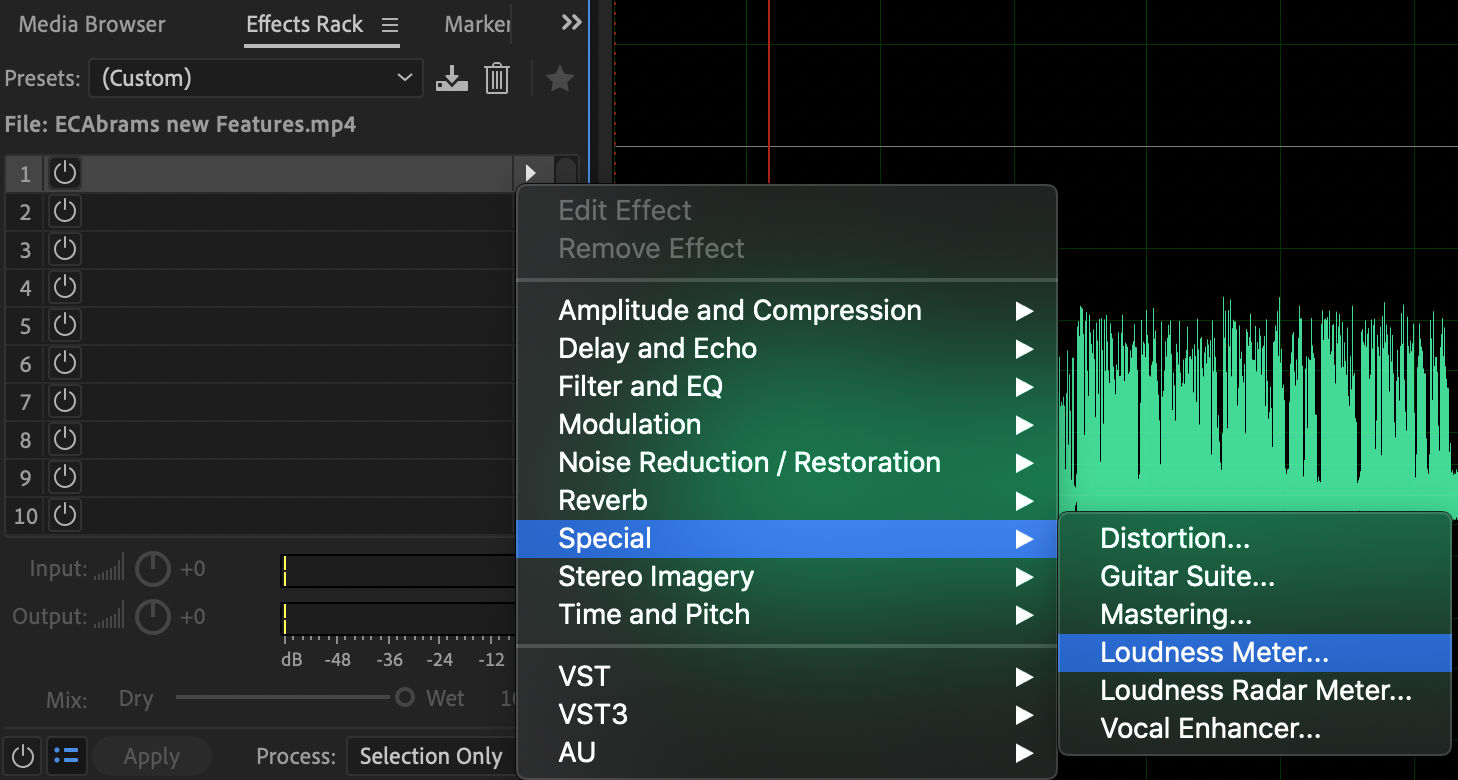
Task: Click the Dry/Wet mix slider handle
Action: (x=404, y=697)
